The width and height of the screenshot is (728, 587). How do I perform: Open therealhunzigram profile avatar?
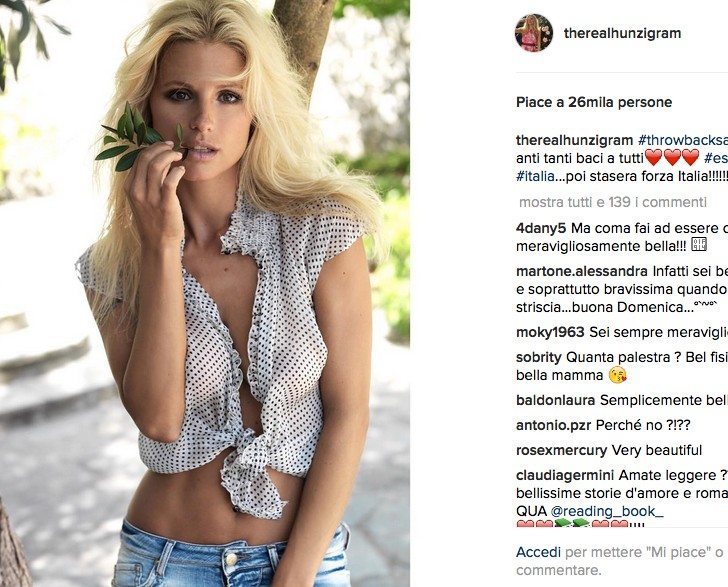click(534, 33)
